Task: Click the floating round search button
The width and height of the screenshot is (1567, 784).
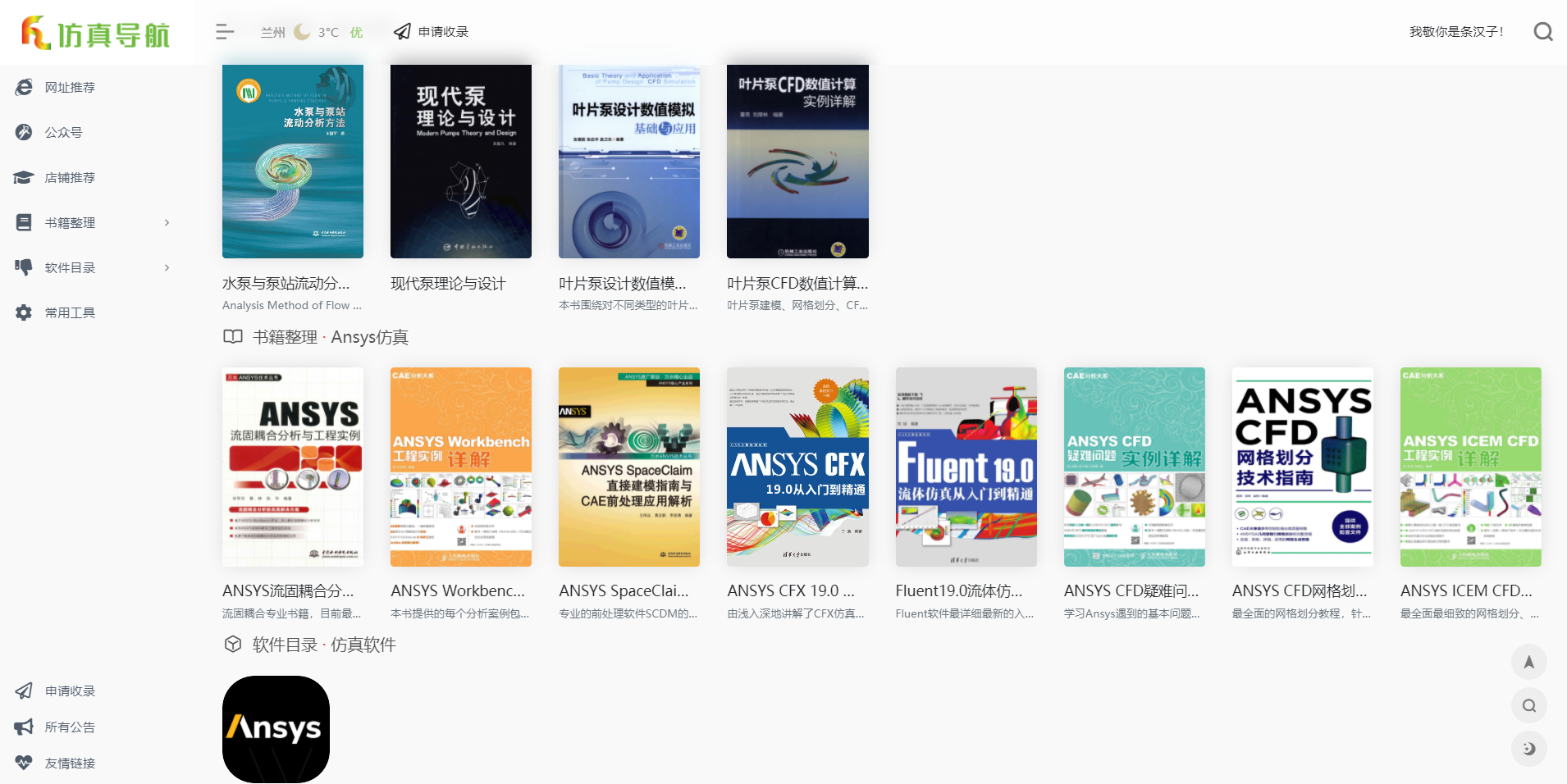Action: click(x=1529, y=705)
